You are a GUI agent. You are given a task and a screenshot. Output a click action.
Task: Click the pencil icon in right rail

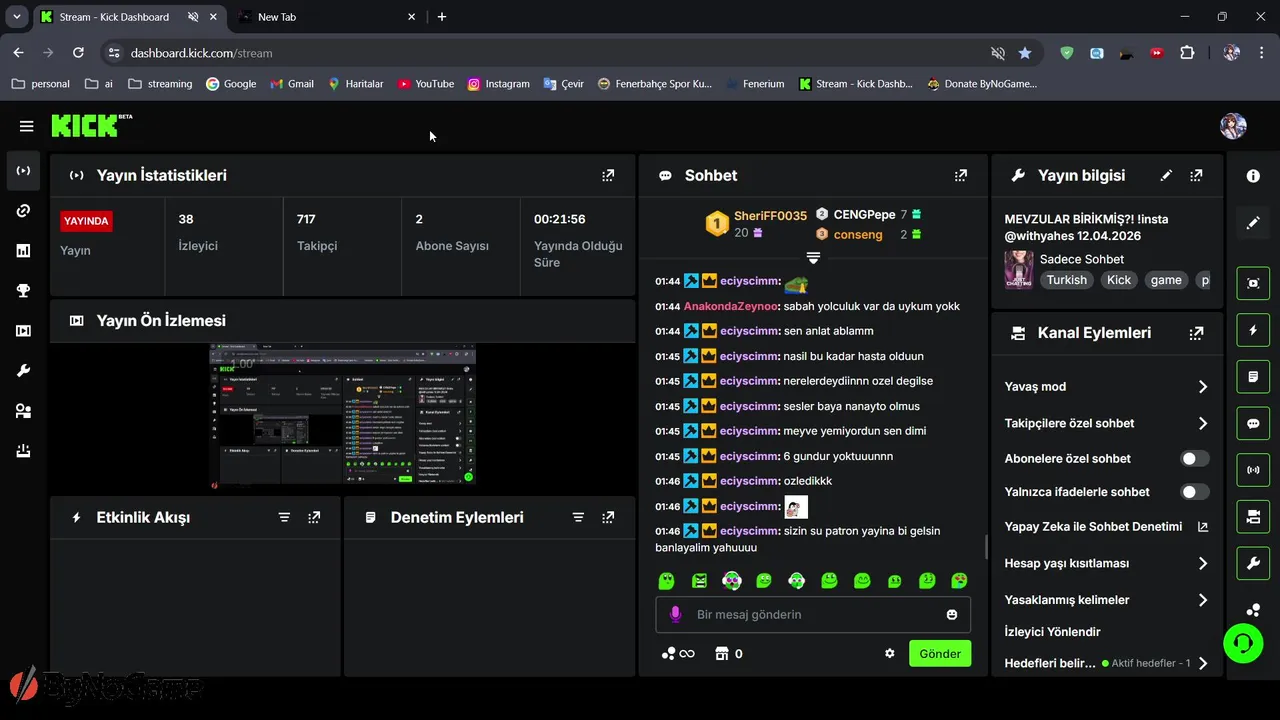tap(1253, 223)
